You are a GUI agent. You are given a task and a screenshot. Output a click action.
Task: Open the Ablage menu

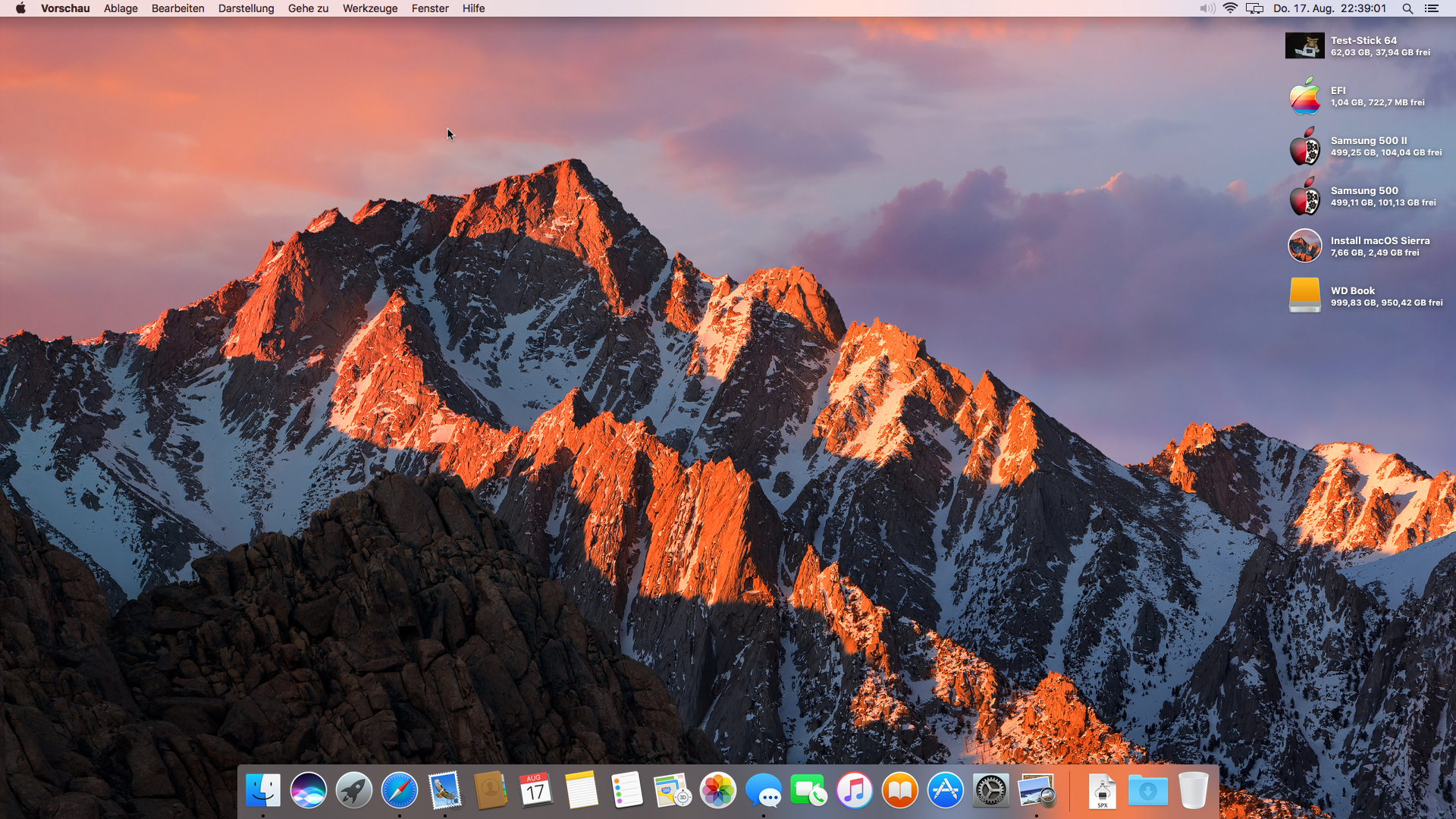(x=121, y=8)
